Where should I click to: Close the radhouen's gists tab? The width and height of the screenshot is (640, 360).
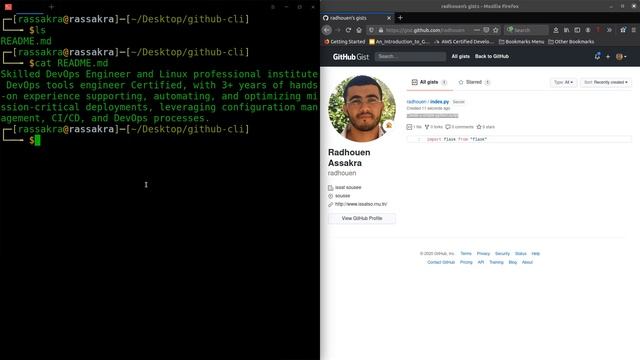pyautogui.click(x=389, y=18)
